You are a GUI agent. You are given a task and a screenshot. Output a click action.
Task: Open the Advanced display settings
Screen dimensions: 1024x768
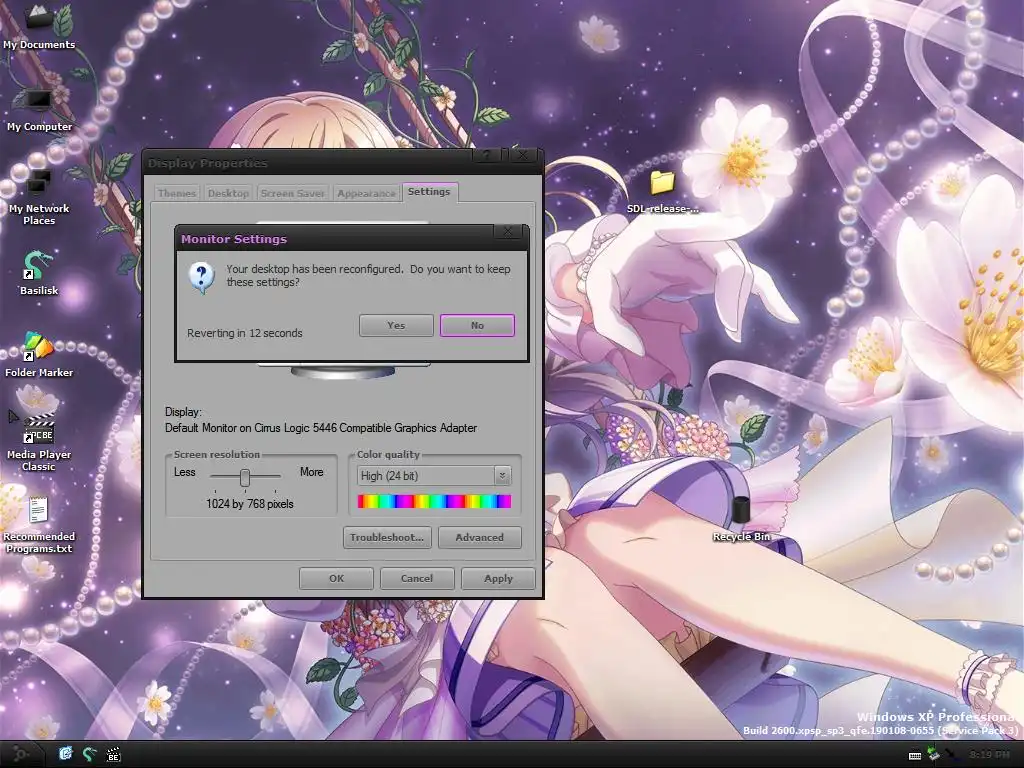click(479, 537)
